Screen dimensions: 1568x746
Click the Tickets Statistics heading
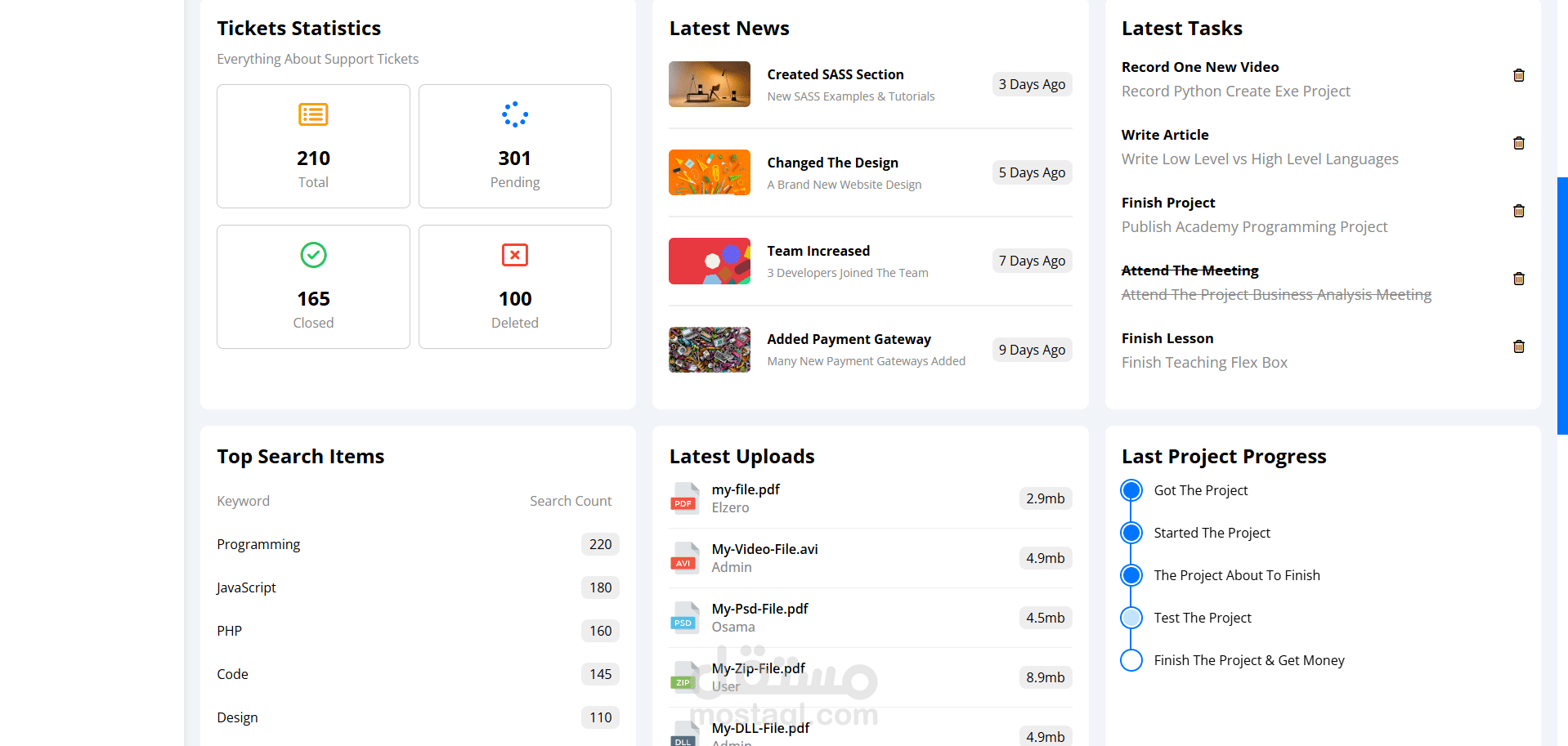pos(298,29)
